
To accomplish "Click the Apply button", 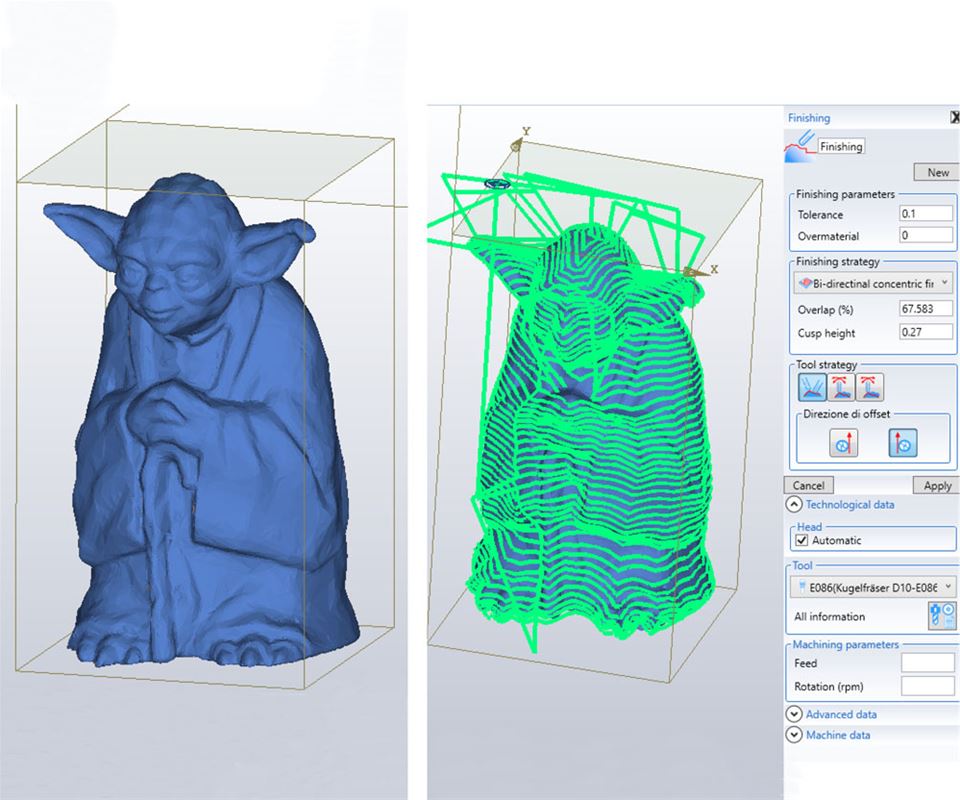I will pos(936,485).
